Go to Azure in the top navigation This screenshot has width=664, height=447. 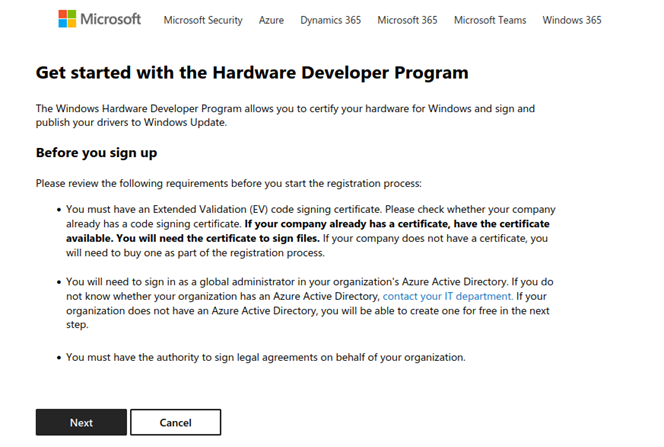click(271, 20)
